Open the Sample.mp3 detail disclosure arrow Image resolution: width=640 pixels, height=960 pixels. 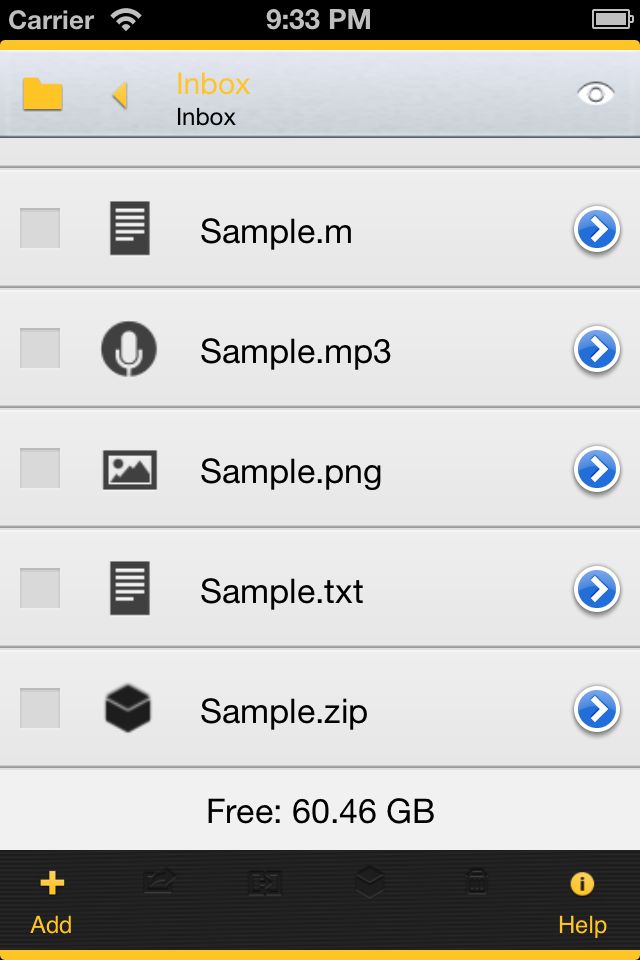[597, 350]
